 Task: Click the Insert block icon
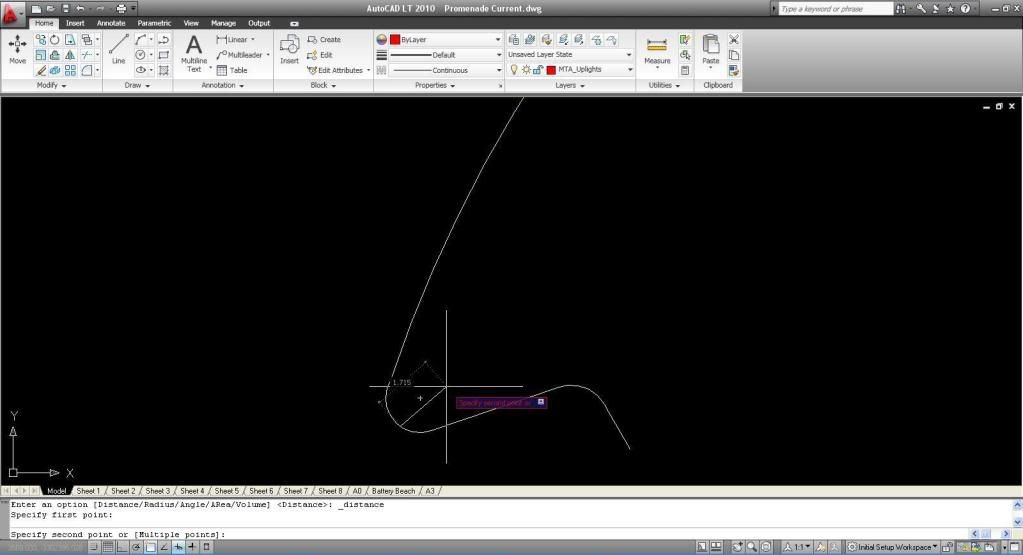click(x=289, y=49)
